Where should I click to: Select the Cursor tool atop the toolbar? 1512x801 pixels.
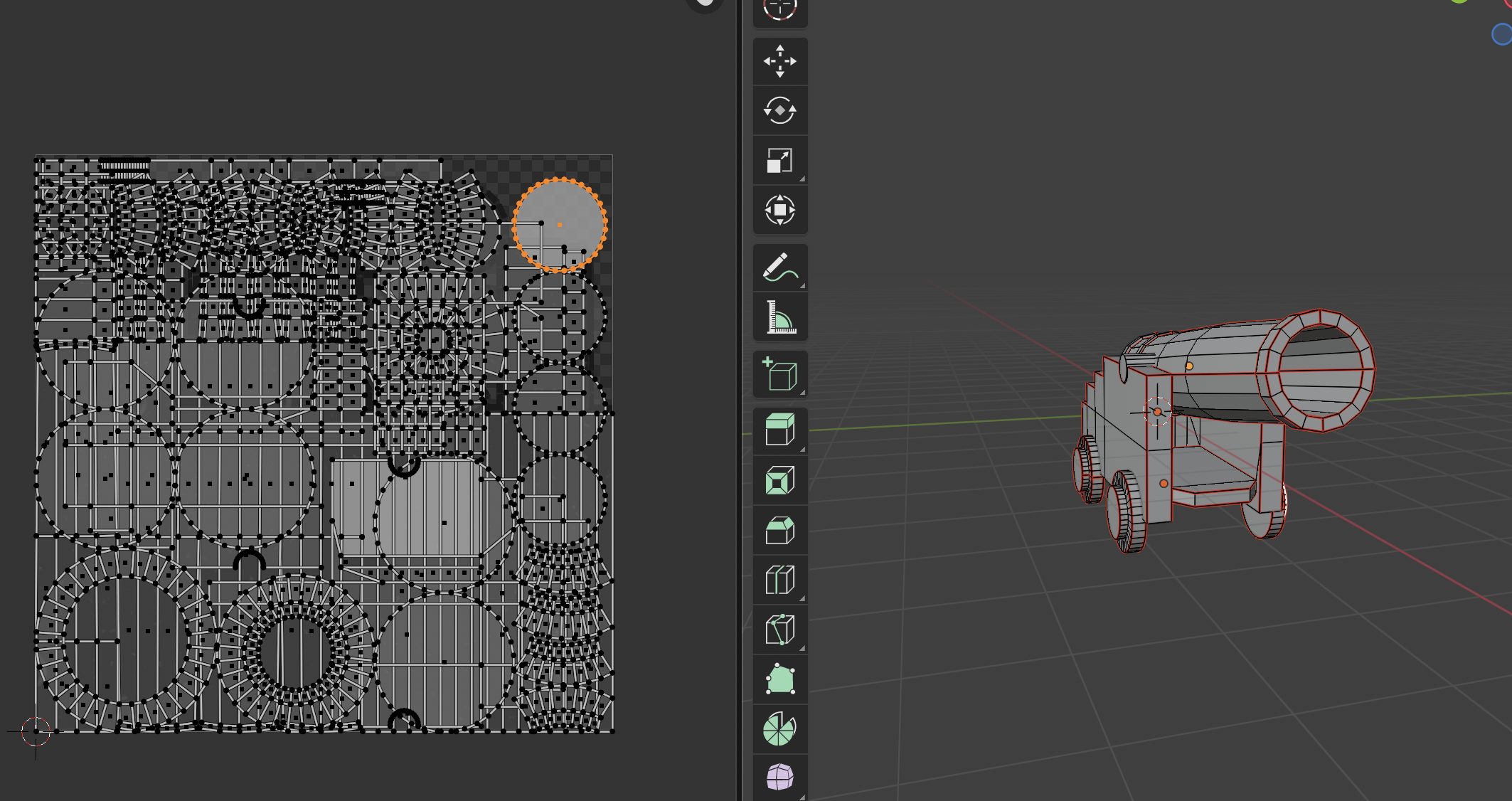(780, 10)
